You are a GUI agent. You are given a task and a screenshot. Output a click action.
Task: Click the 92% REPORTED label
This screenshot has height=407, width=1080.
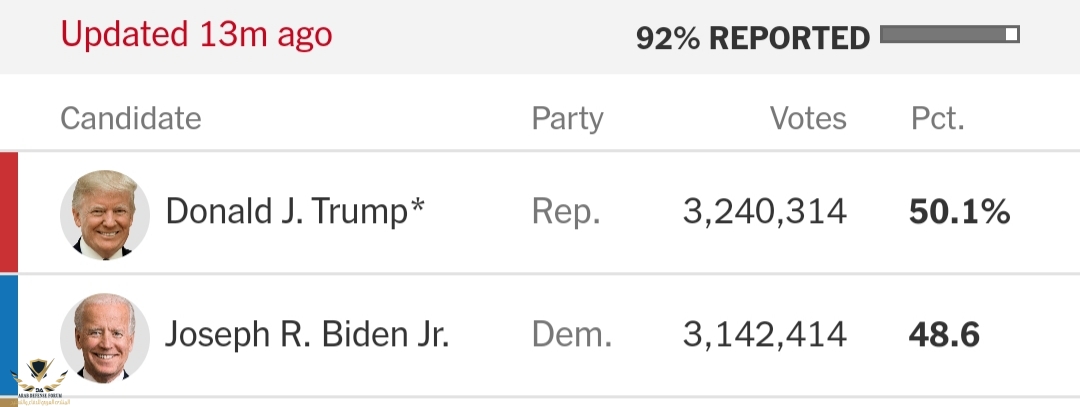(x=752, y=38)
